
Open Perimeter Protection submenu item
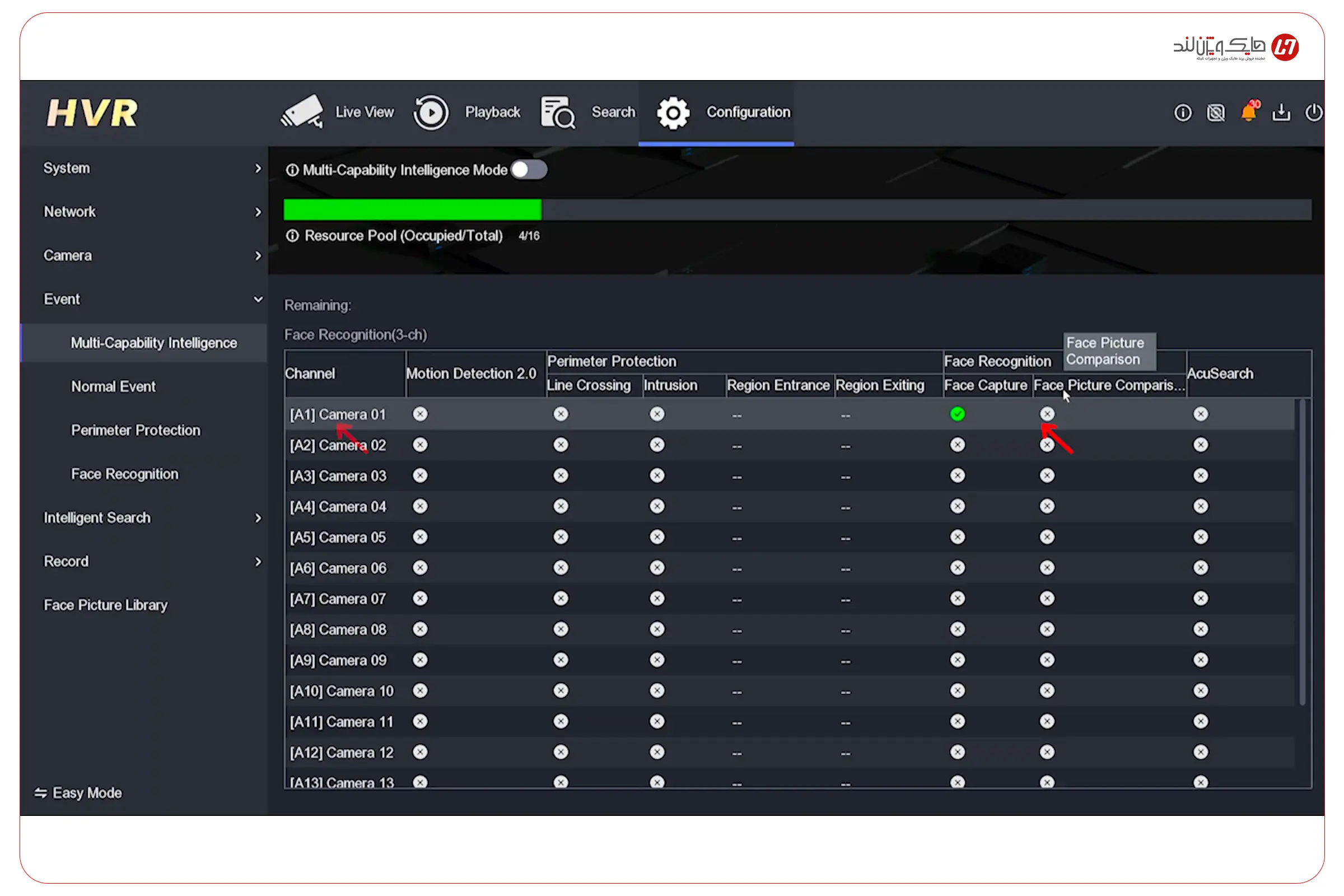coord(136,430)
